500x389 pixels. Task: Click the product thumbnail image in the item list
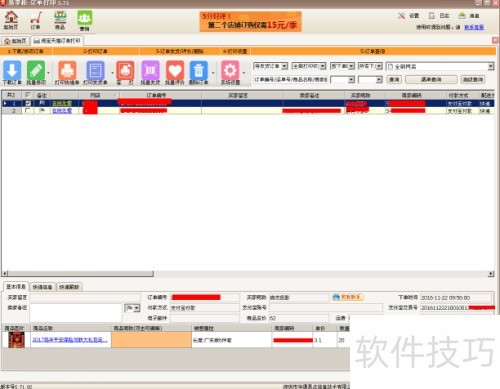[16, 340]
